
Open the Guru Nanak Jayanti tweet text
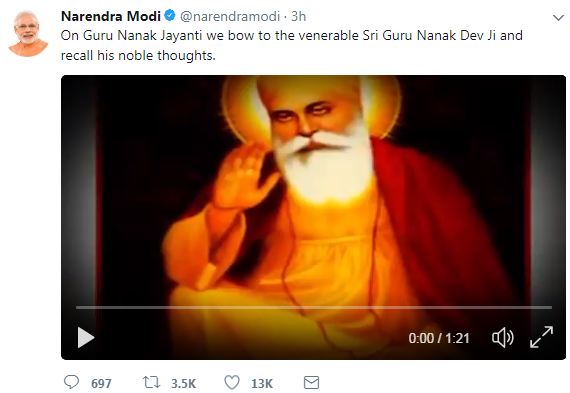(292, 45)
